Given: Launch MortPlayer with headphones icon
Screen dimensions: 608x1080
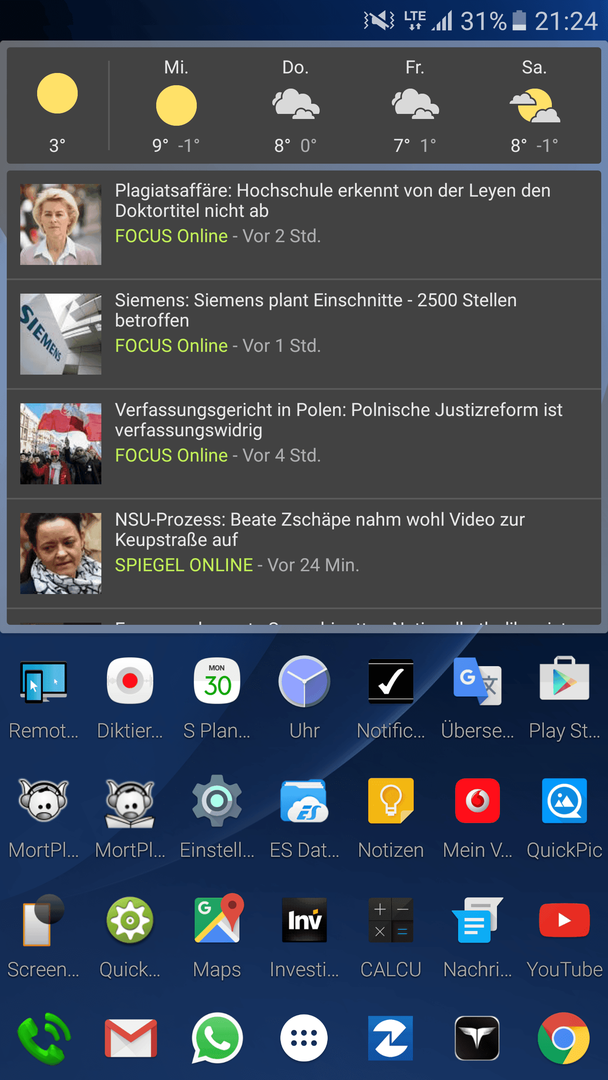Looking at the screenshot, I should pyautogui.click(x=43, y=801).
